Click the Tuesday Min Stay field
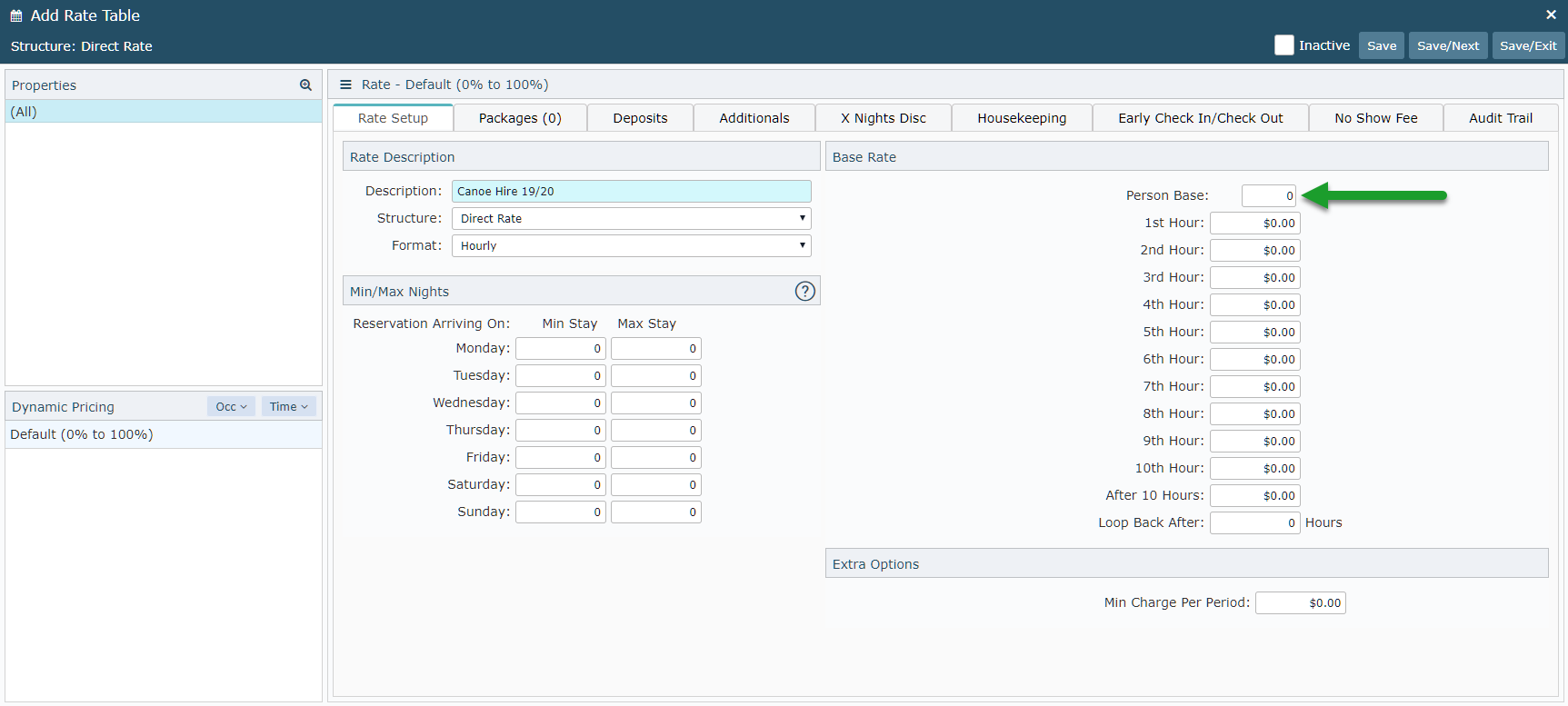This screenshot has height=706, width=1568. point(561,375)
